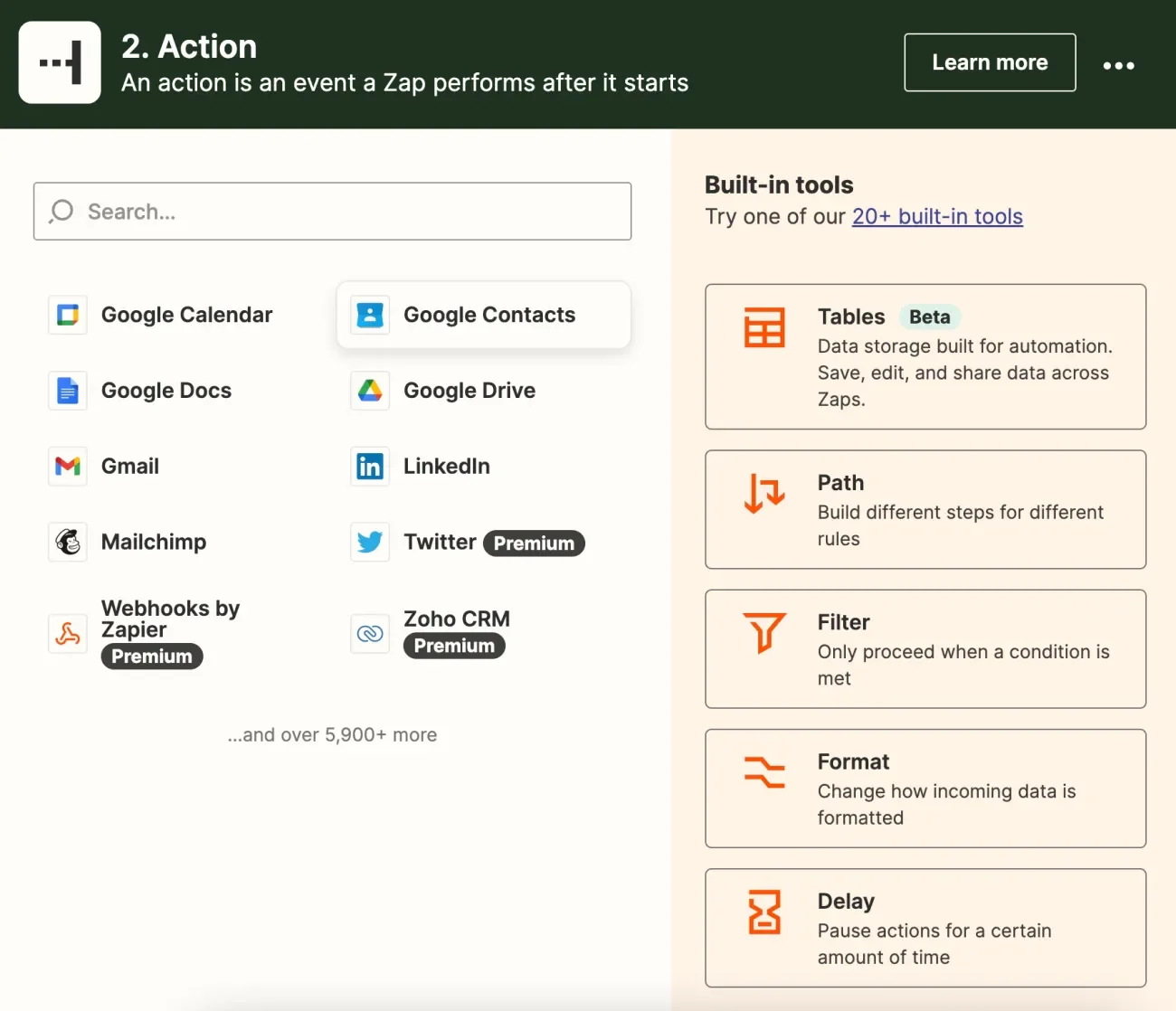Image resolution: width=1176 pixels, height=1011 pixels.
Task: Click the Premium badge next to Twitter
Action: (x=534, y=543)
